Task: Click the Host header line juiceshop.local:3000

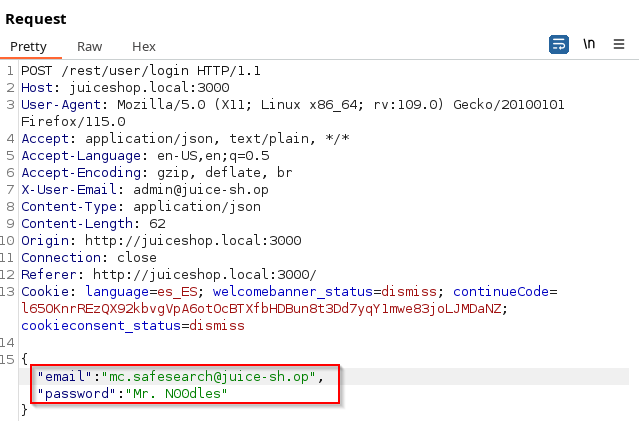Action: click(x=125, y=88)
